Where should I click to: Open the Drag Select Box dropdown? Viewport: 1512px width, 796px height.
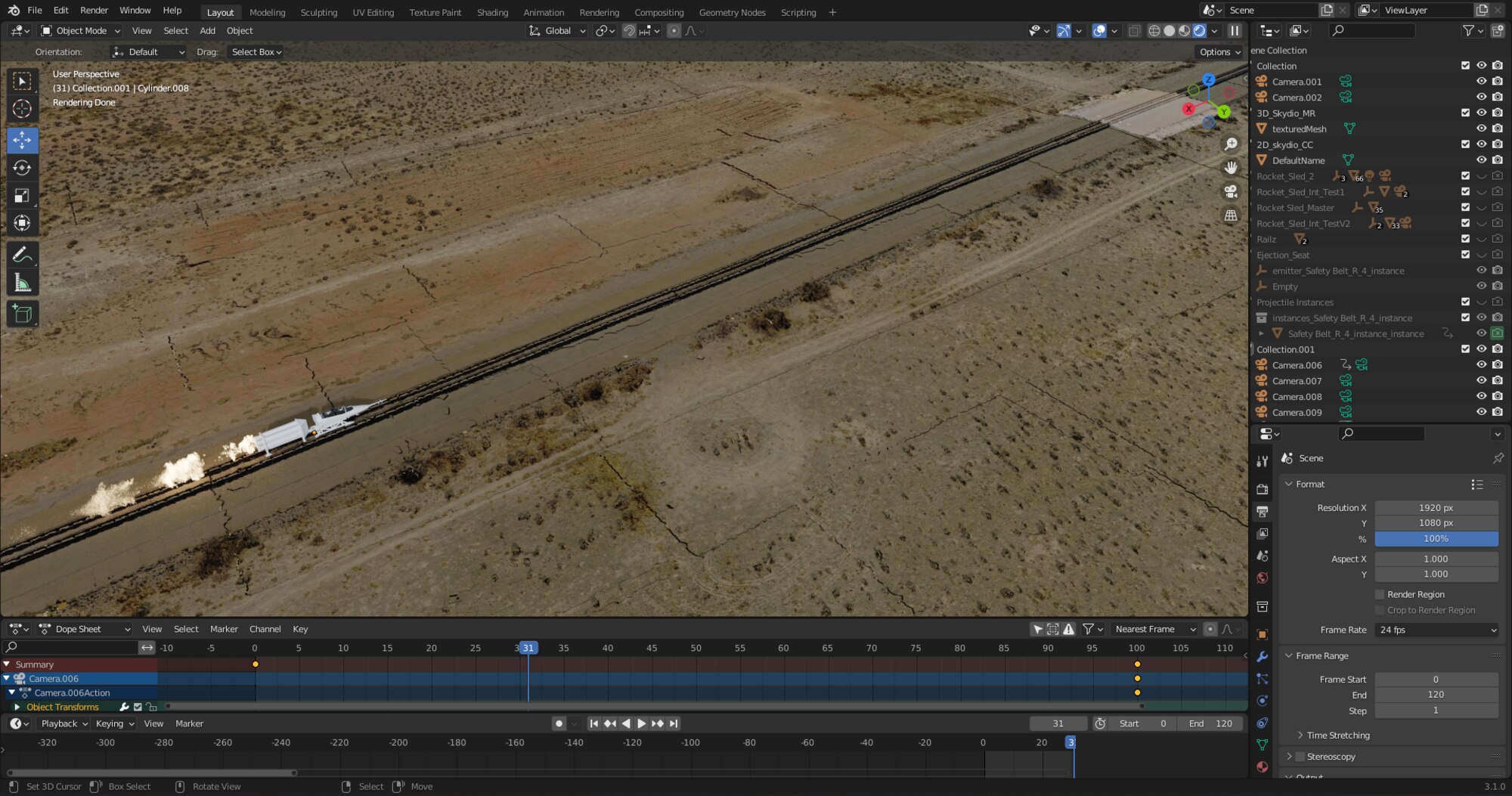[256, 52]
